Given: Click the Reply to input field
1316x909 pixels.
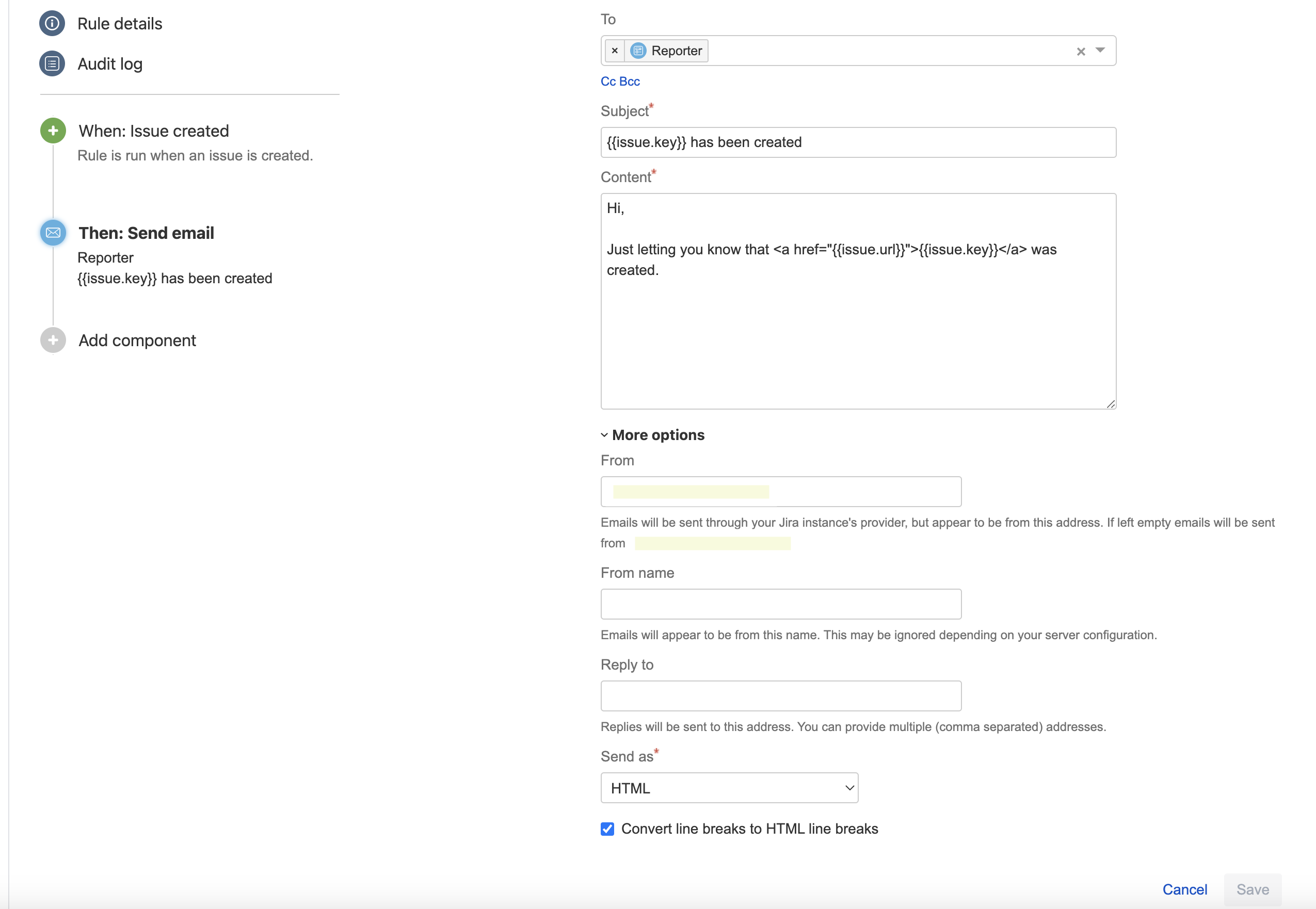Looking at the screenshot, I should coord(780,696).
